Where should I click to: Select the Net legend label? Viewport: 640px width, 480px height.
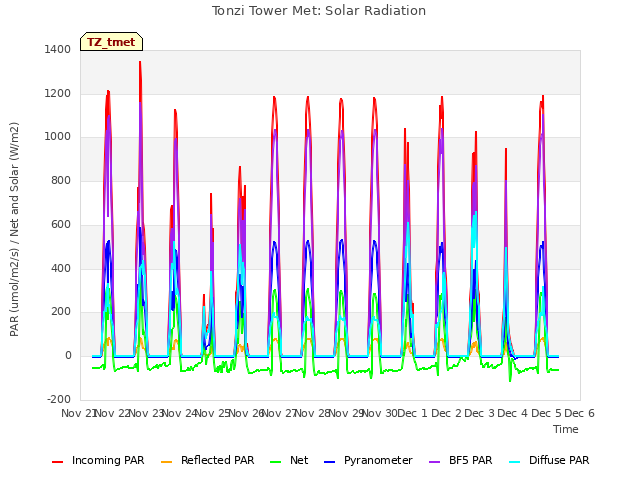pyautogui.click(x=299, y=460)
